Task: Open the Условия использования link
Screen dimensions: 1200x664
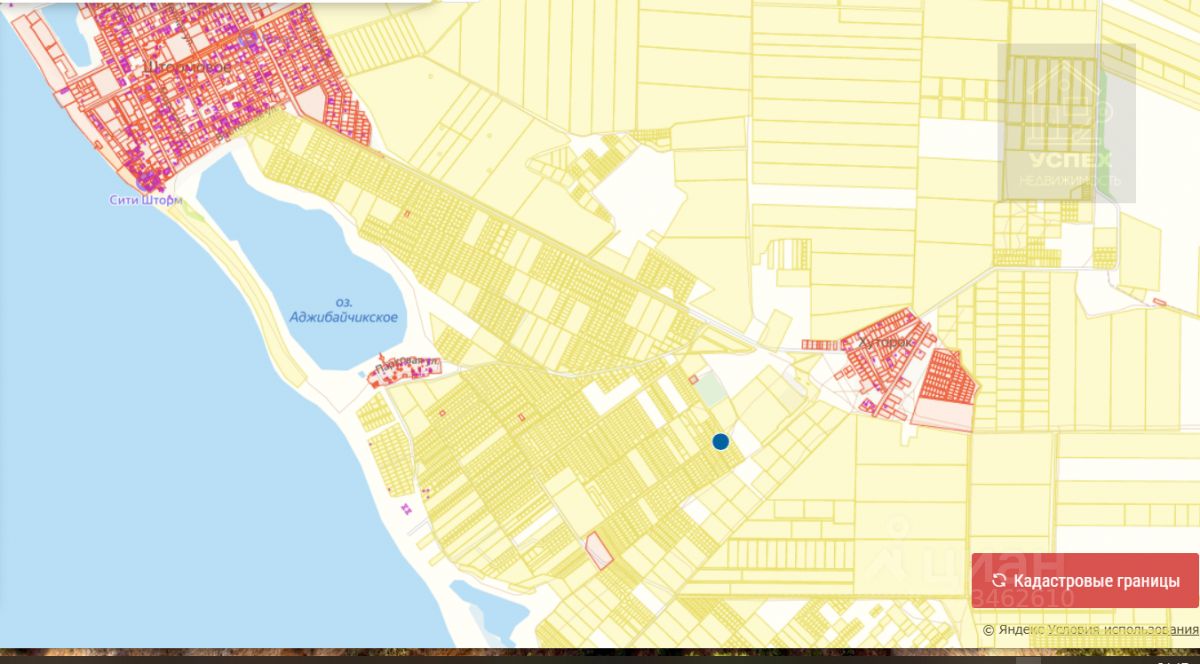Action: pos(1138,630)
